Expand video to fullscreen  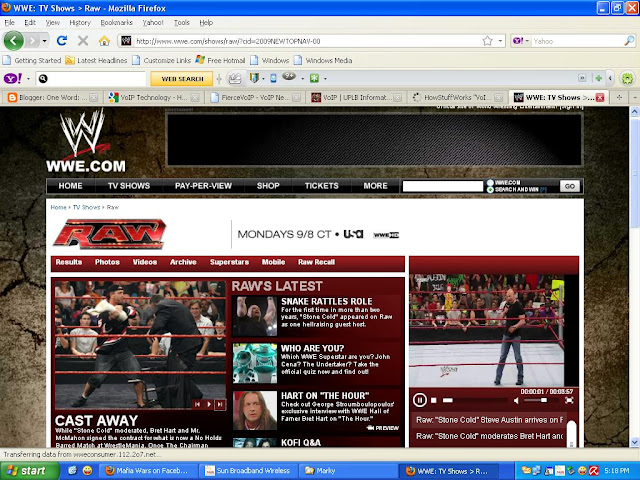[x=569, y=400]
